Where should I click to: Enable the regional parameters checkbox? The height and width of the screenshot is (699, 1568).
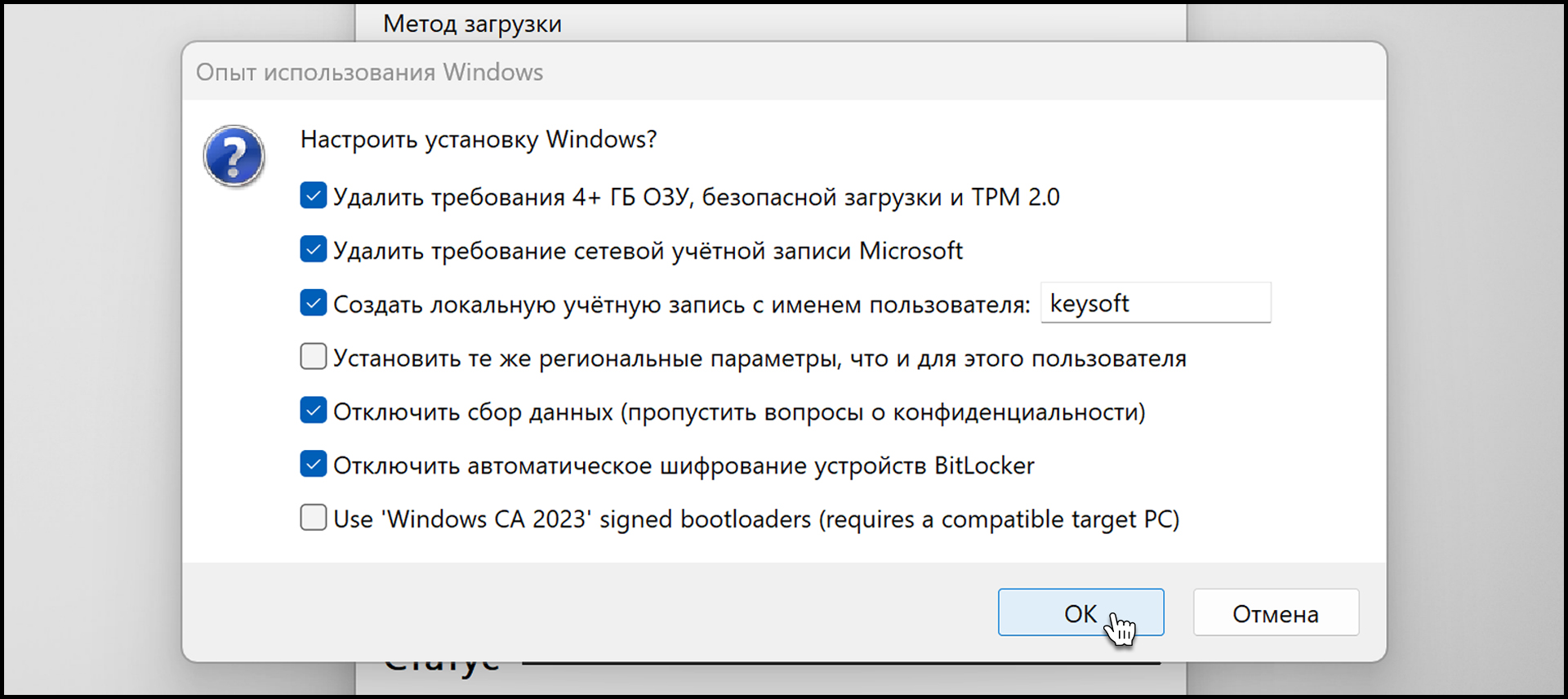coord(314,357)
